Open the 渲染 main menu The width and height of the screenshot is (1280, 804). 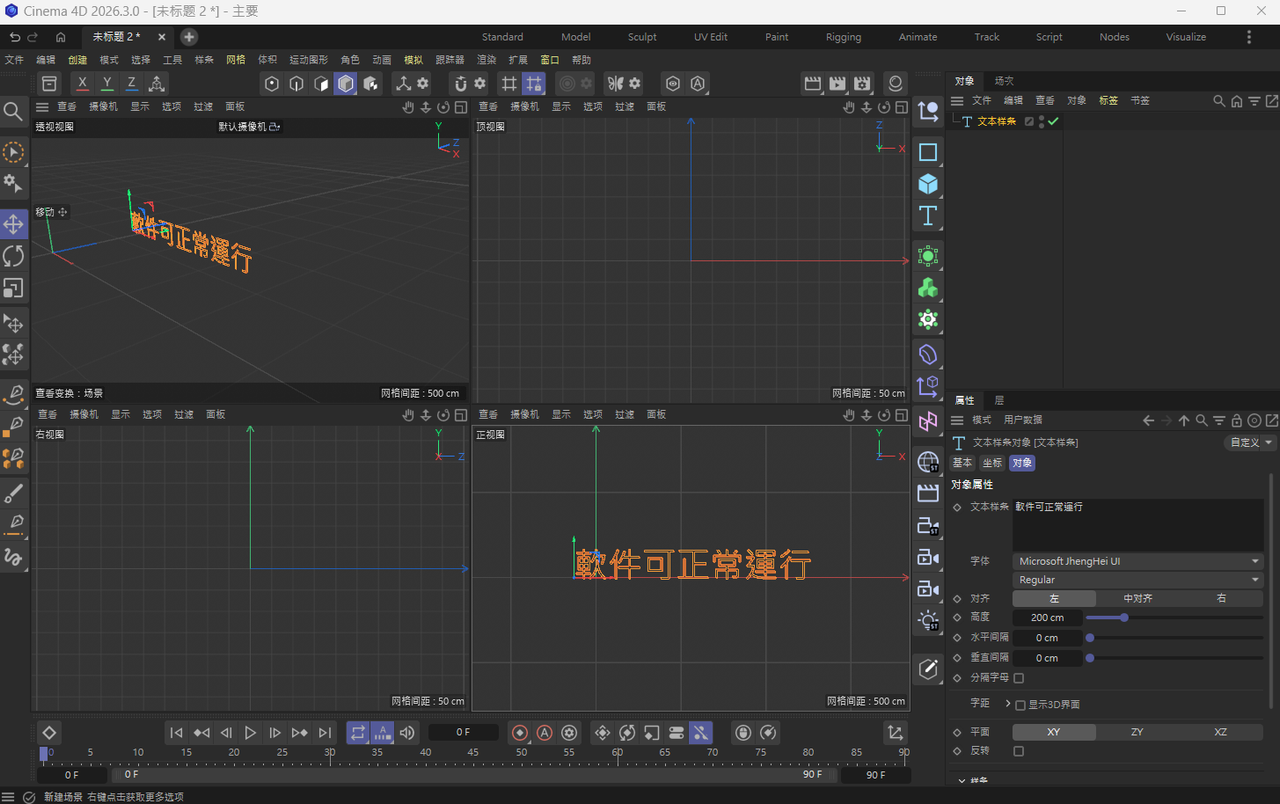coord(486,60)
